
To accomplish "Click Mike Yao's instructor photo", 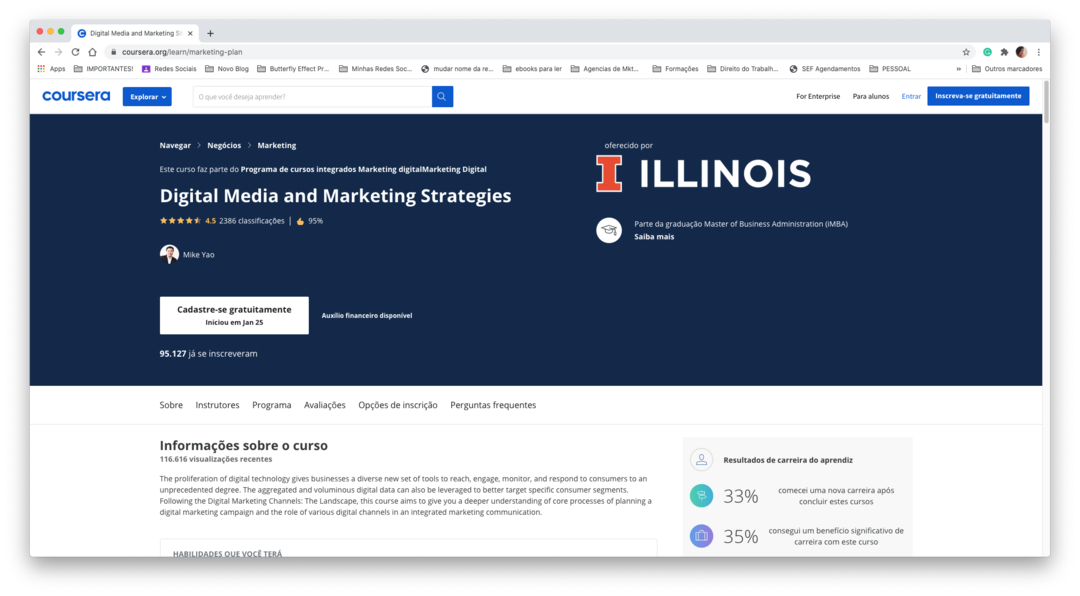I will pyautogui.click(x=169, y=254).
